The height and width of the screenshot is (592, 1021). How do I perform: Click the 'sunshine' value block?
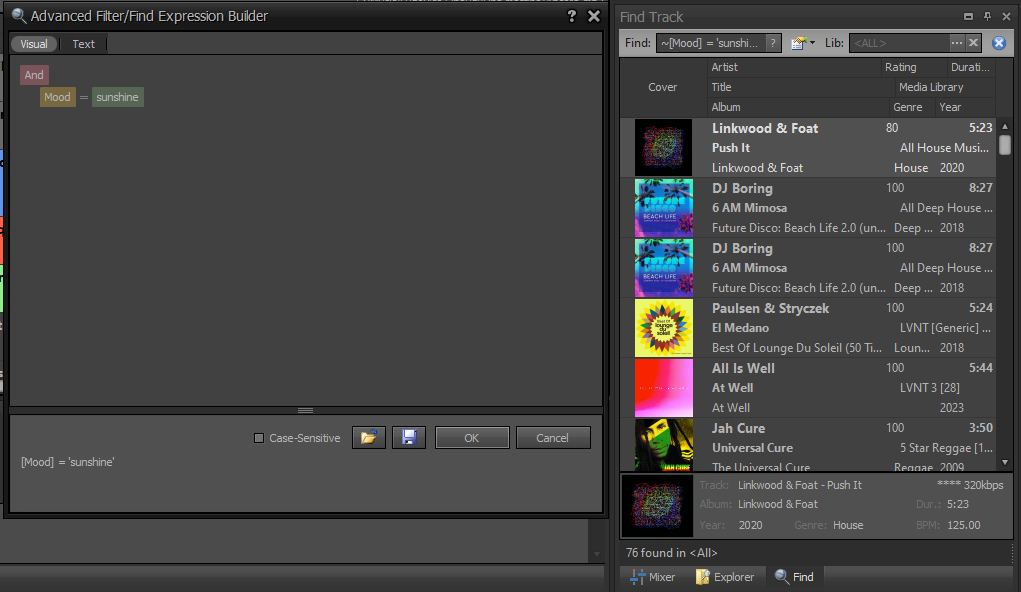coord(117,97)
